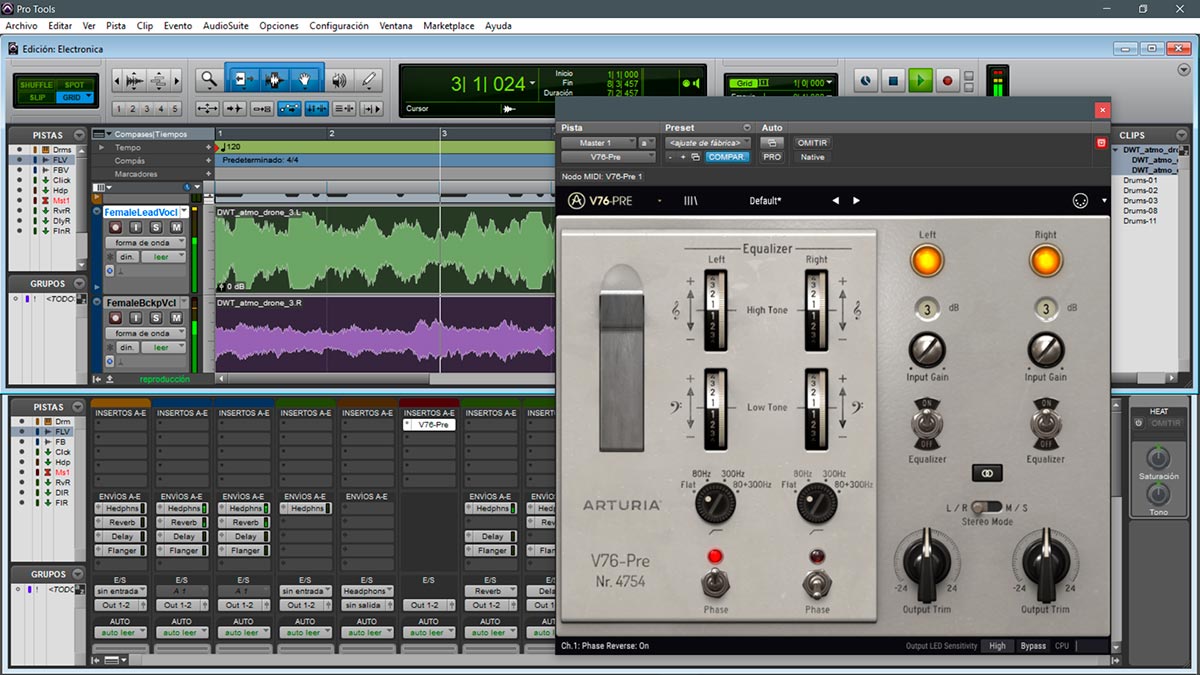
Task: Expand the Tempo ruler row
Action: pos(101,147)
